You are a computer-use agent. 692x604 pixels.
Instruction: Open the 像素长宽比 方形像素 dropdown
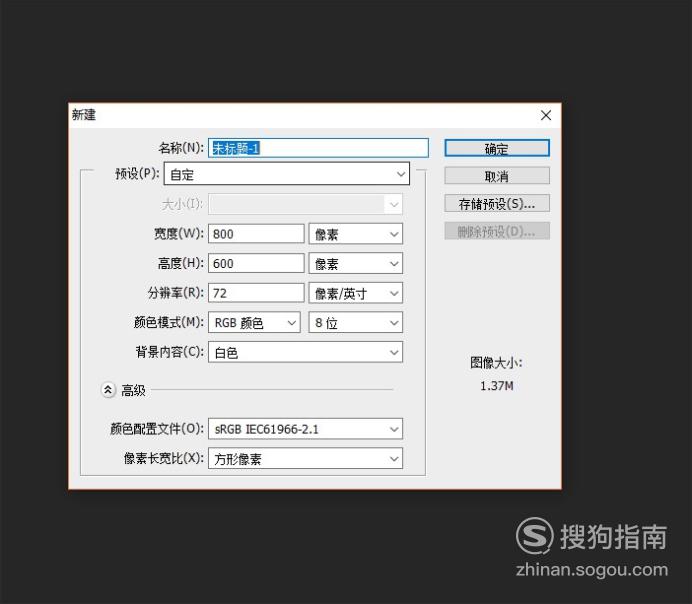coord(305,458)
